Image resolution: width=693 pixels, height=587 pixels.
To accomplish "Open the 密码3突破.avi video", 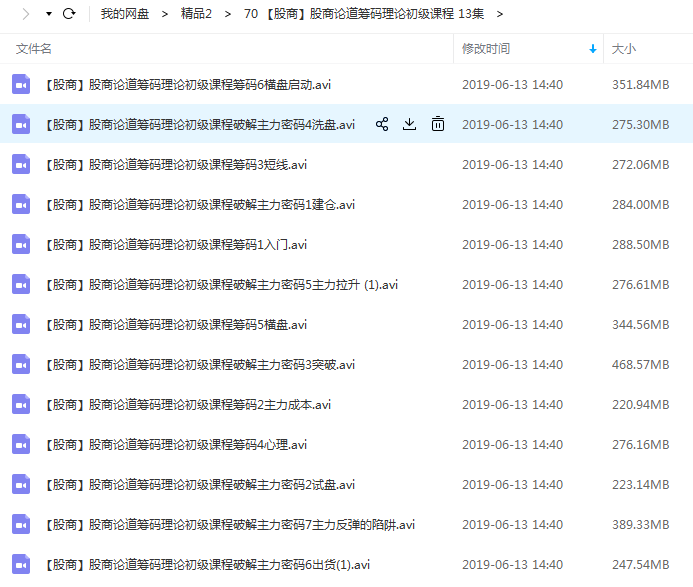I will pyautogui.click(x=200, y=365).
